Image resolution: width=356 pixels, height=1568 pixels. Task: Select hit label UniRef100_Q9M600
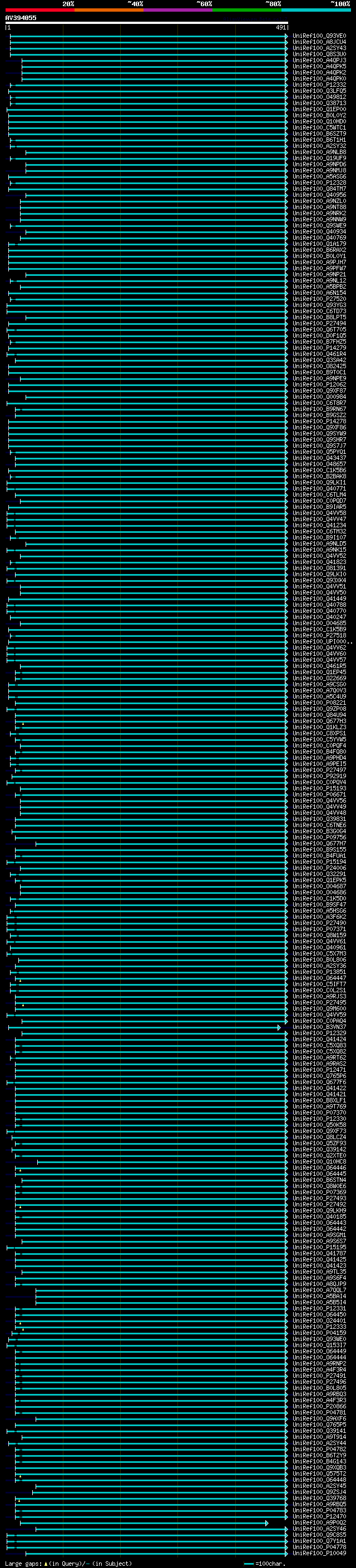tap(319, 1008)
